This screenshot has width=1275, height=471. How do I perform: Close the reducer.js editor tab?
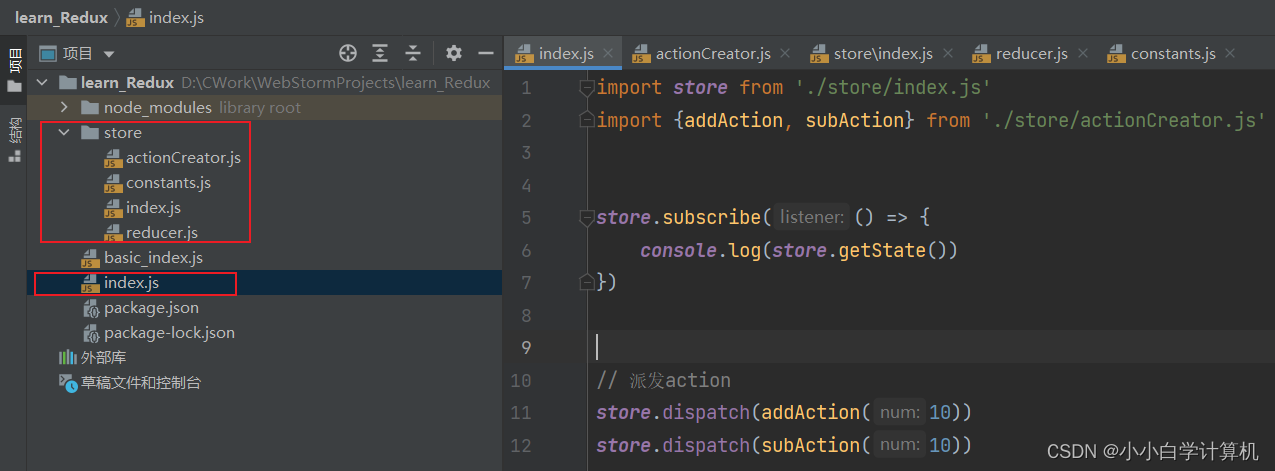click(x=1083, y=53)
